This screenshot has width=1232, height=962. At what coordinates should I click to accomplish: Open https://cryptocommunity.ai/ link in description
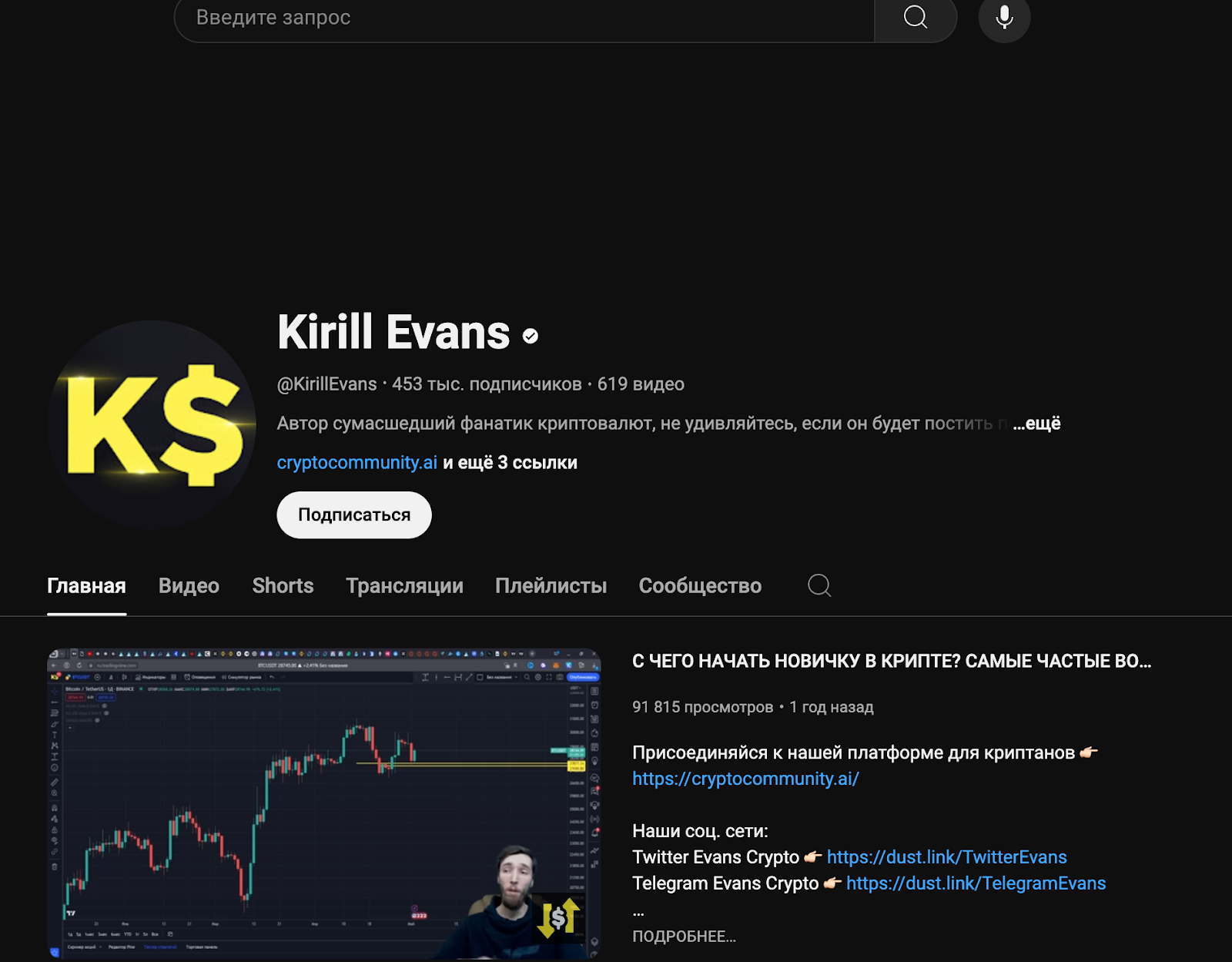click(745, 779)
